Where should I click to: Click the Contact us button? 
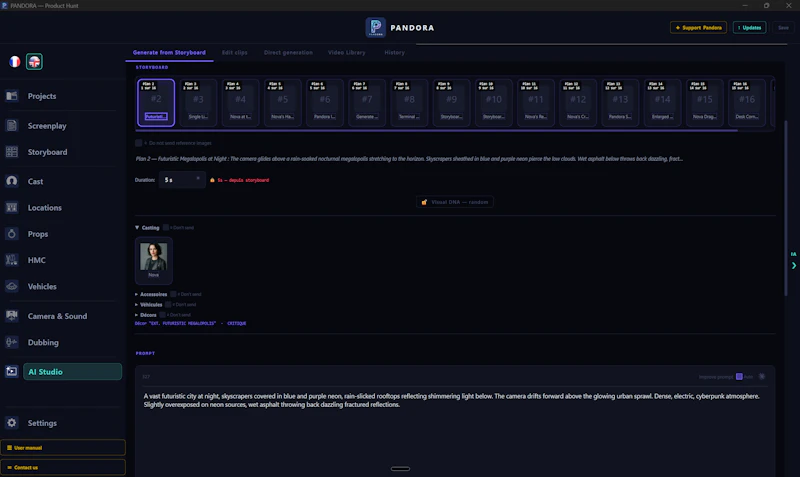pyautogui.click(x=63, y=467)
